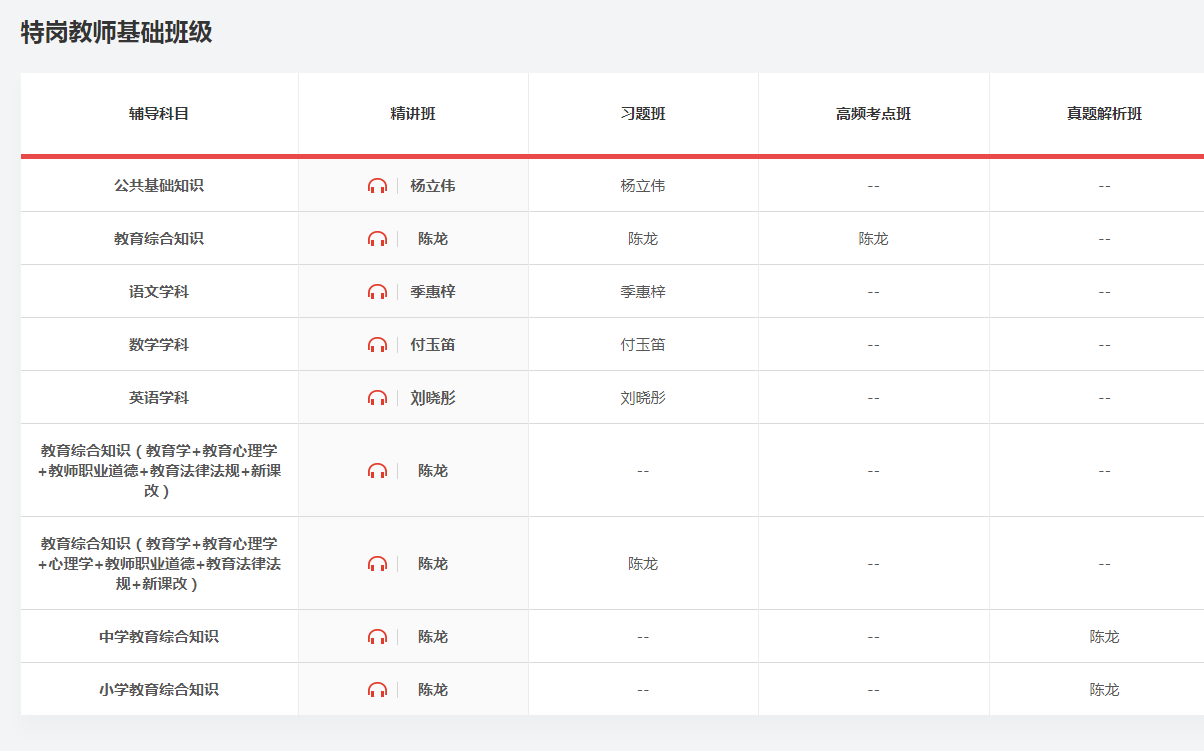This screenshot has height=751, width=1204.
Task: Click the headphone icon next to 付玉笛 in 精讲班
Action: pos(377,345)
